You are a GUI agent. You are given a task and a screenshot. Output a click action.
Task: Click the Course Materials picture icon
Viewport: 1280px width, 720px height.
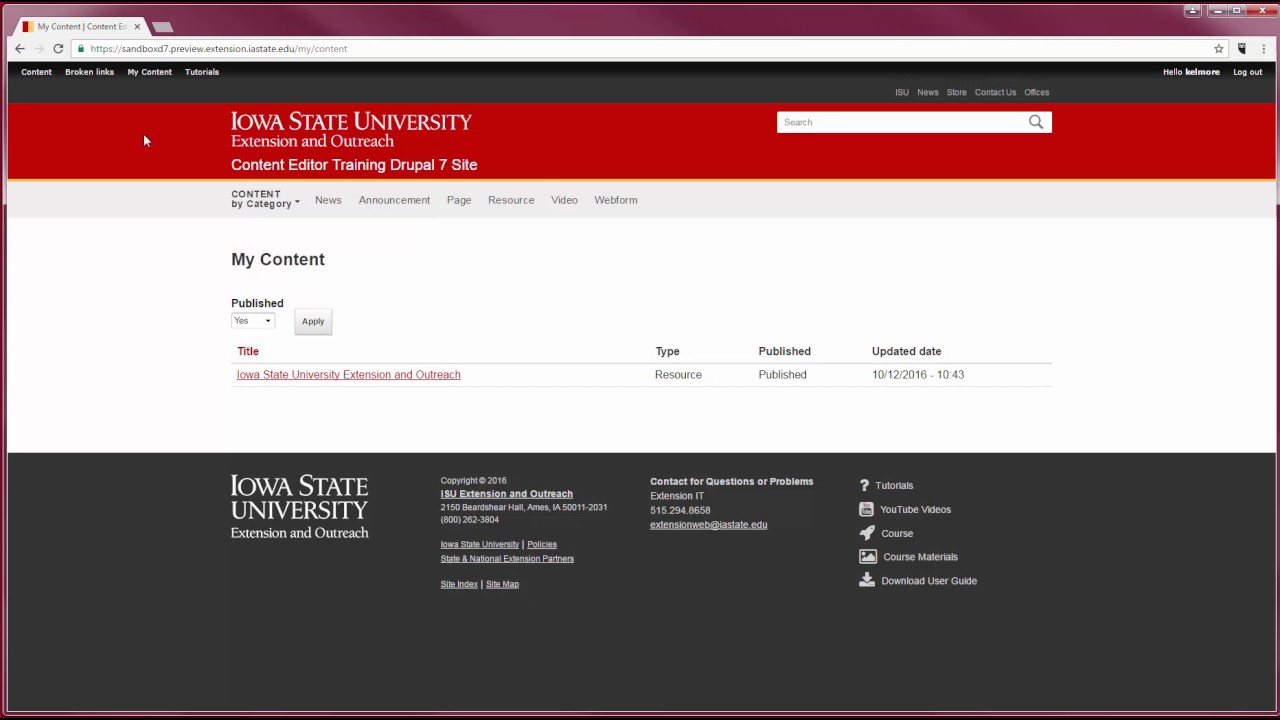868,557
